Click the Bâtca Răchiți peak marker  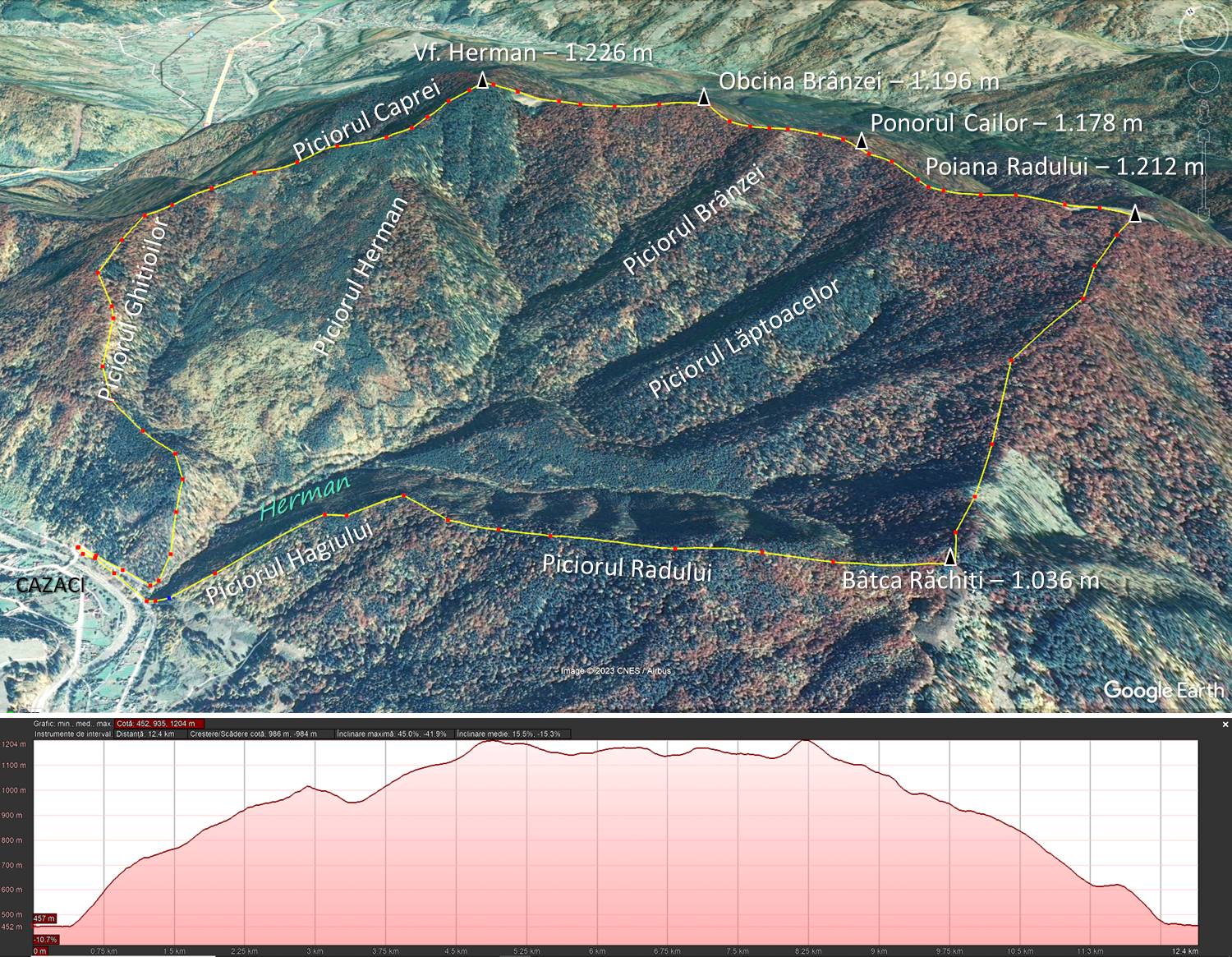(950, 556)
